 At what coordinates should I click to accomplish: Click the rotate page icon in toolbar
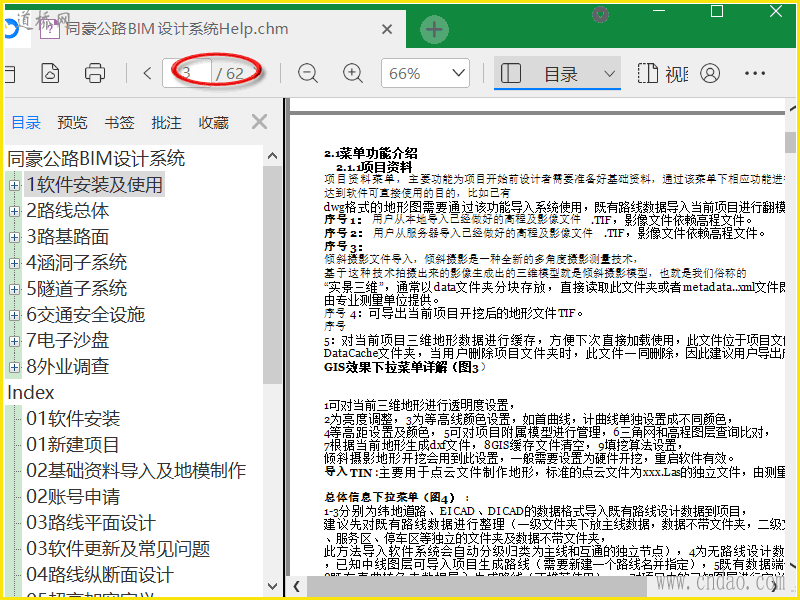50,73
